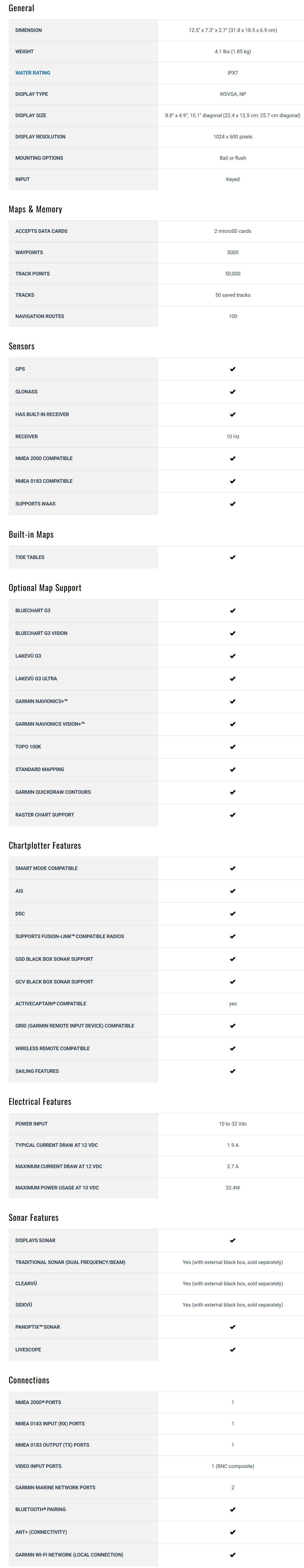Click the Tide Tables checkmark icon

tap(233, 558)
